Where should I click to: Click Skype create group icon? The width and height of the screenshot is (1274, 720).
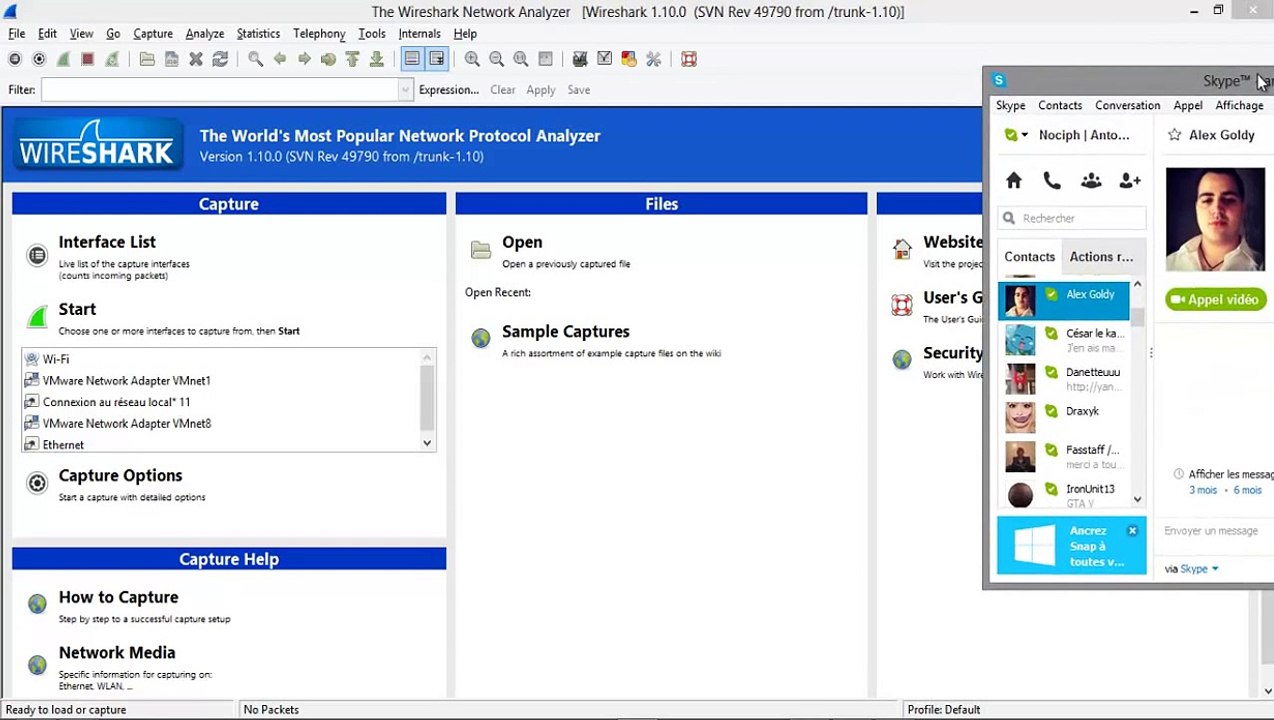tap(1091, 181)
